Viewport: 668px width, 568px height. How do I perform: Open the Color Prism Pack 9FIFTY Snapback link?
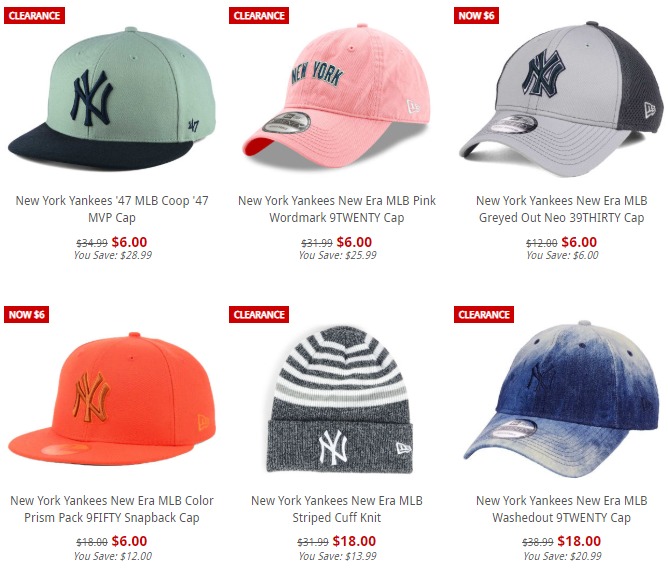[x=112, y=509]
